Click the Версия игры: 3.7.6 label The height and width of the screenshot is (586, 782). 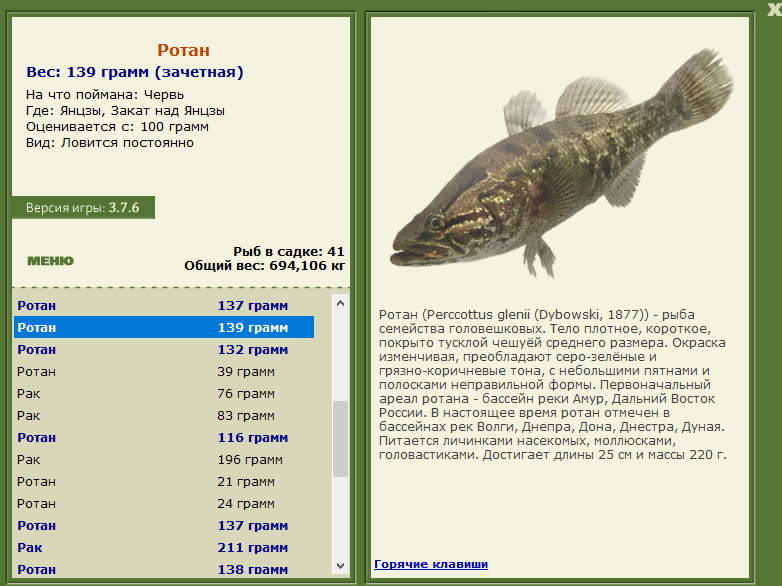coord(83,207)
